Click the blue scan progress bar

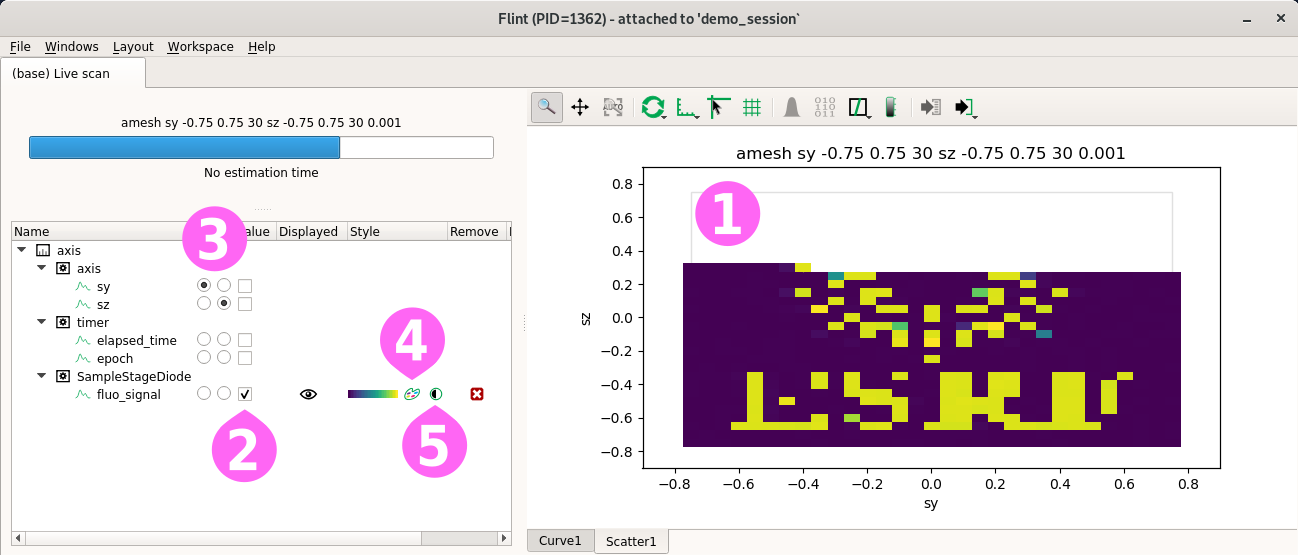pyautogui.click(x=261, y=148)
